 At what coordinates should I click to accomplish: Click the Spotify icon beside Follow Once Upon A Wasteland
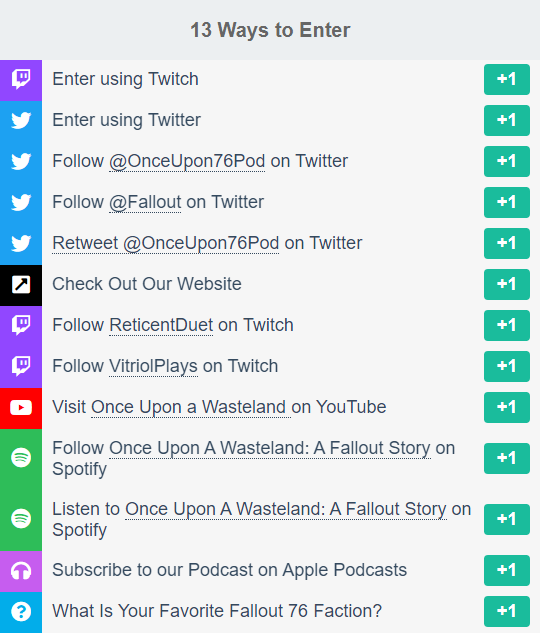pyautogui.click(x=21, y=458)
